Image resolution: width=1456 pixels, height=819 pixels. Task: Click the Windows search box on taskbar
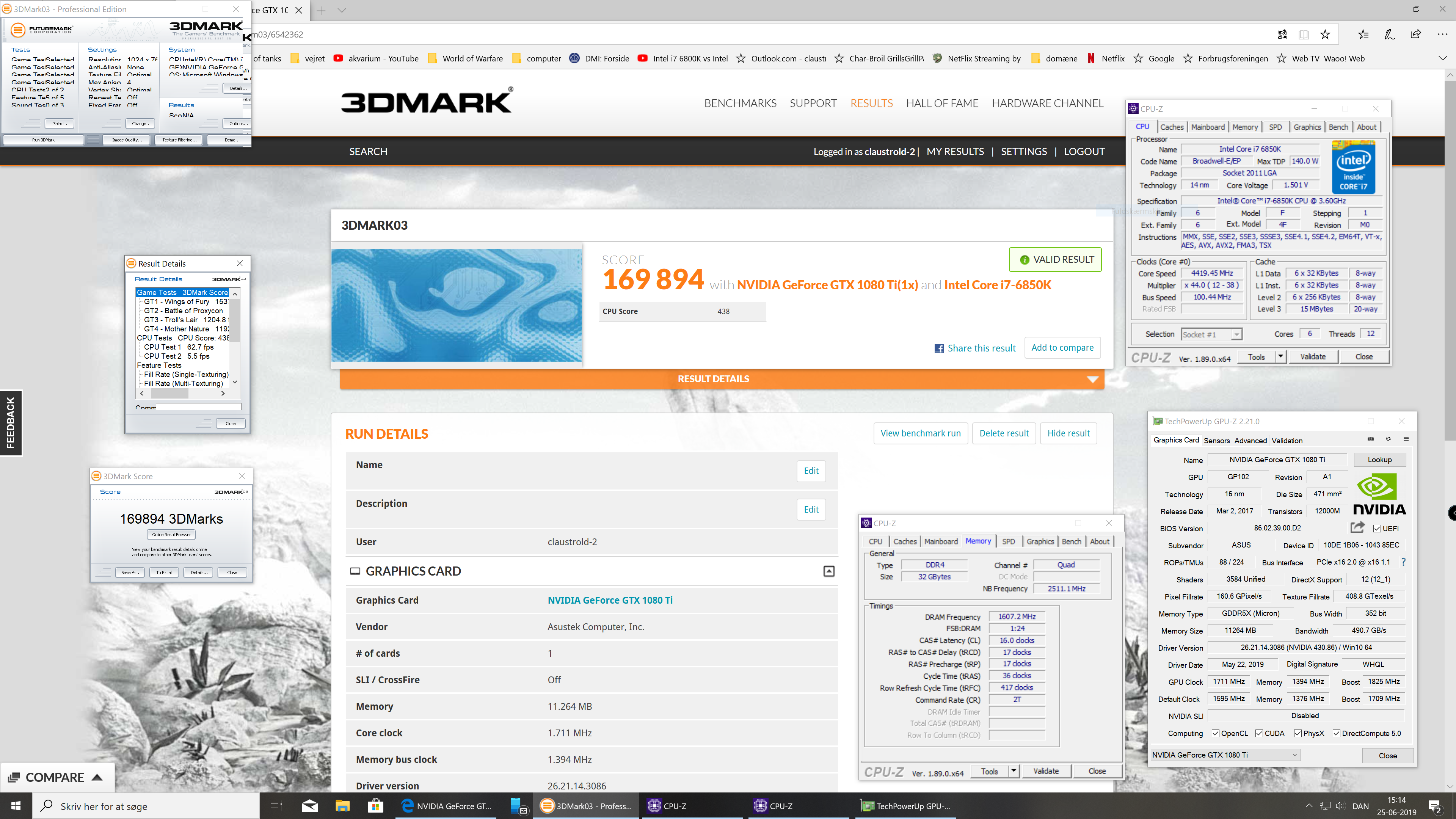(x=146, y=806)
